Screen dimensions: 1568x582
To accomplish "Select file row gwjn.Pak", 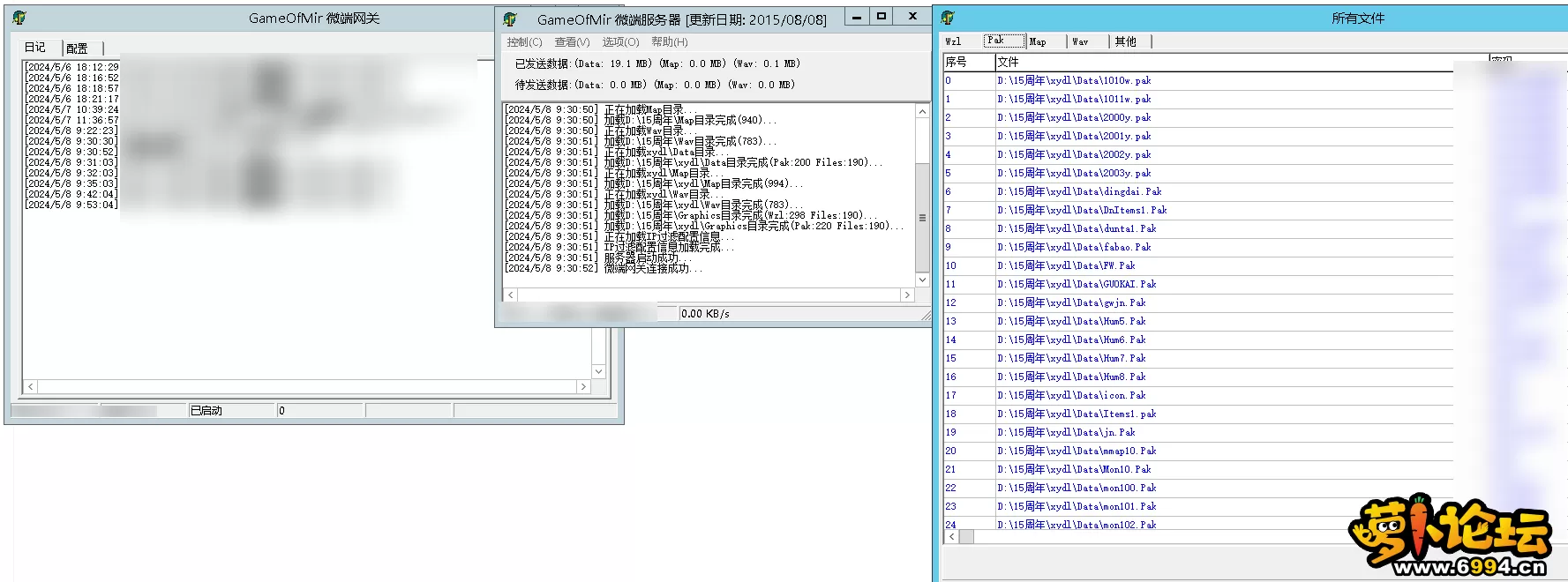I will [1198, 302].
